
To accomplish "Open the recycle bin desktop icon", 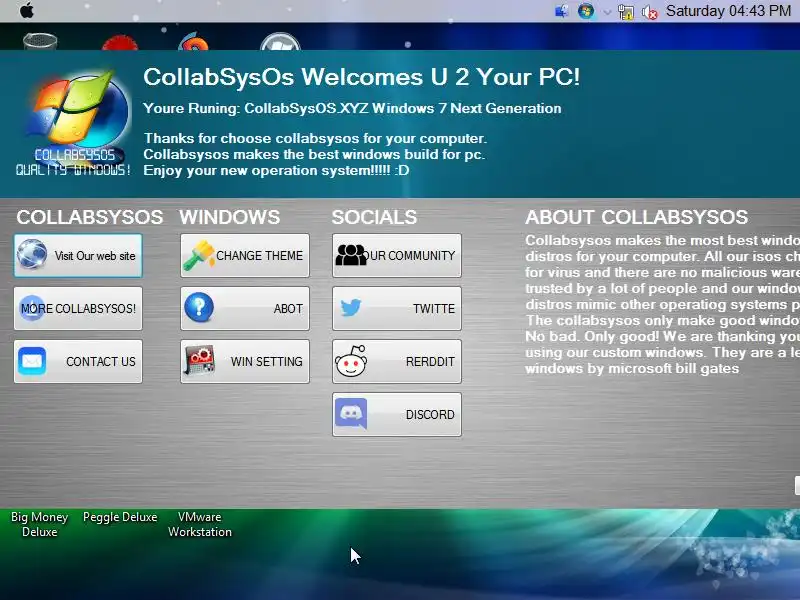I will [x=40, y=41].
